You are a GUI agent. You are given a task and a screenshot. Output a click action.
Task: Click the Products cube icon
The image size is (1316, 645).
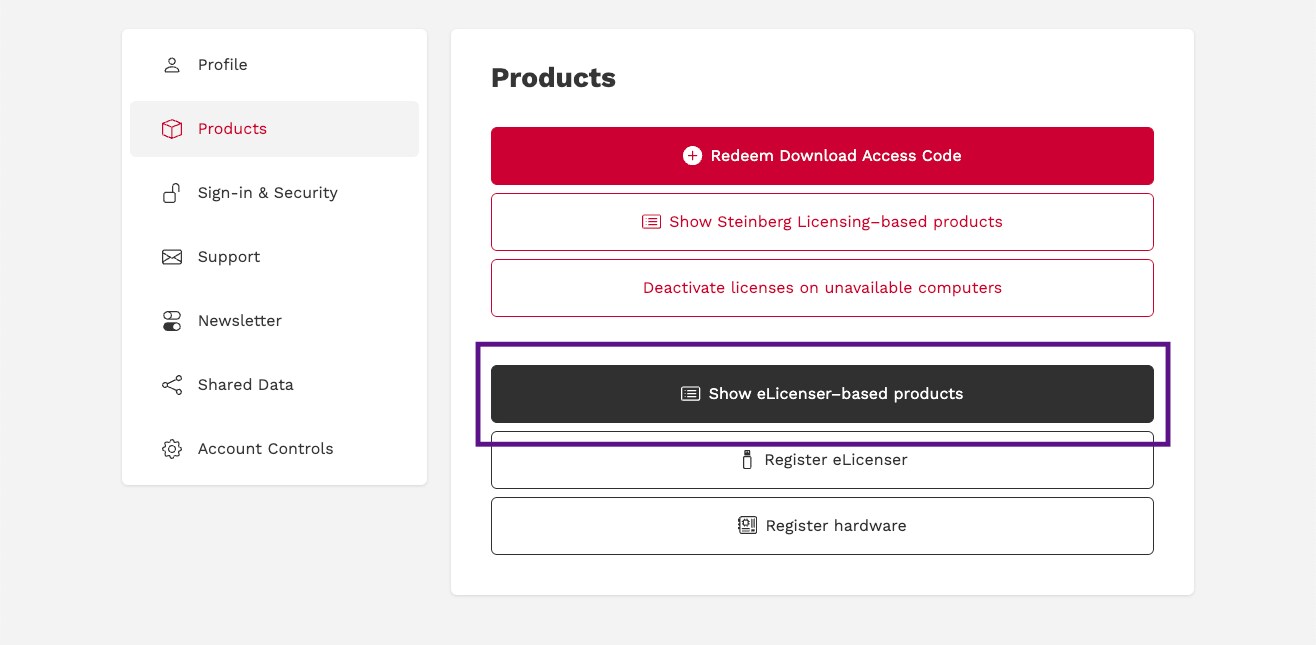click(x=172, y=129)
